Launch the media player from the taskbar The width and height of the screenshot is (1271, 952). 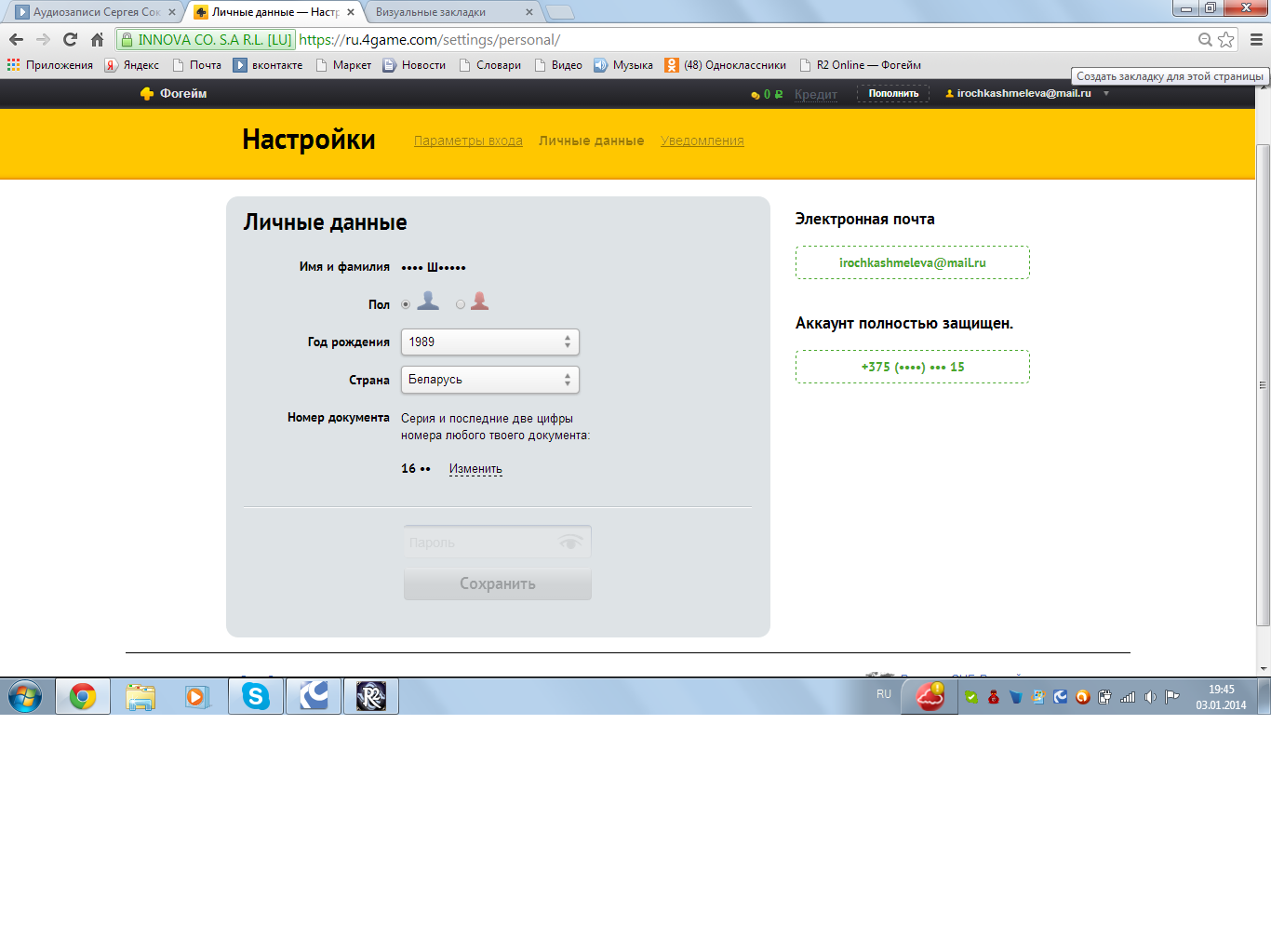[x=197, y=696]
